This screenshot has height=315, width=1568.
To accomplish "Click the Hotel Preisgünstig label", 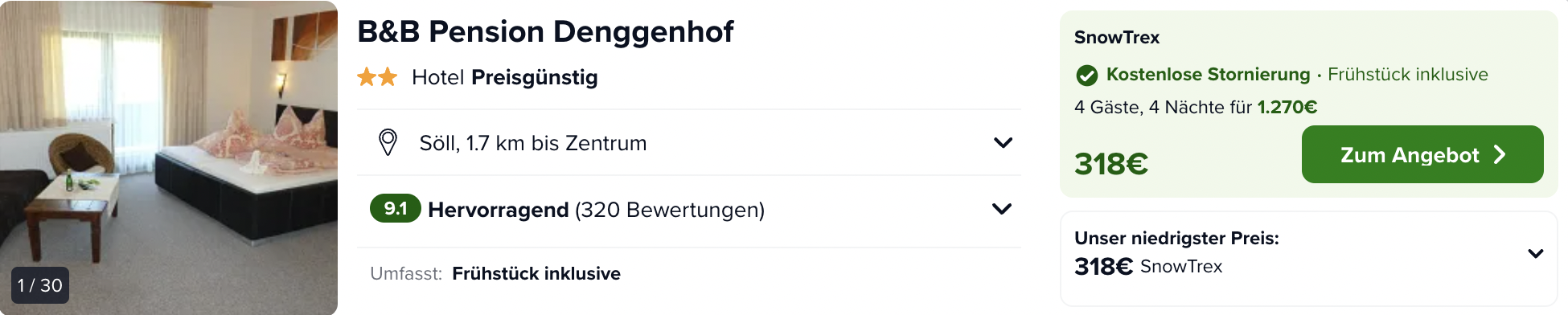I will coord(505,77).
